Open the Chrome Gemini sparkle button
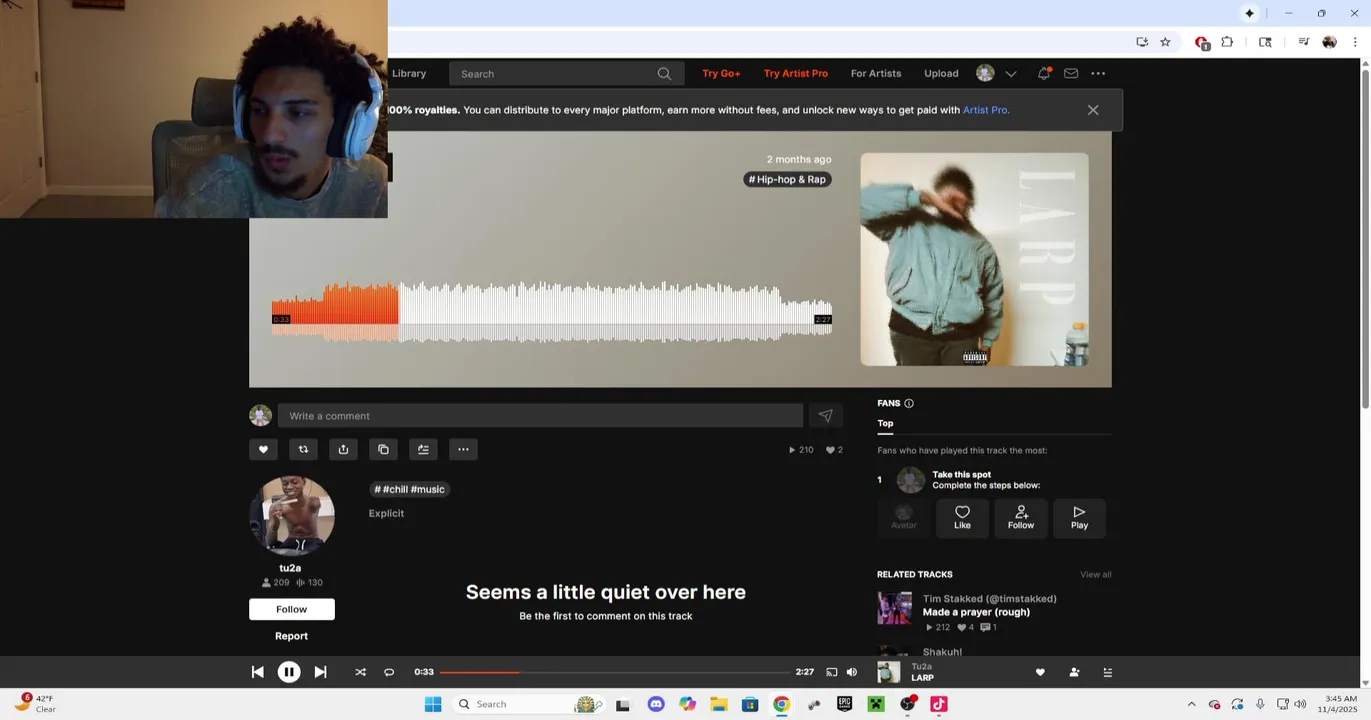This screenshot has width=1371, height=720. click(x=1249, y=13)
